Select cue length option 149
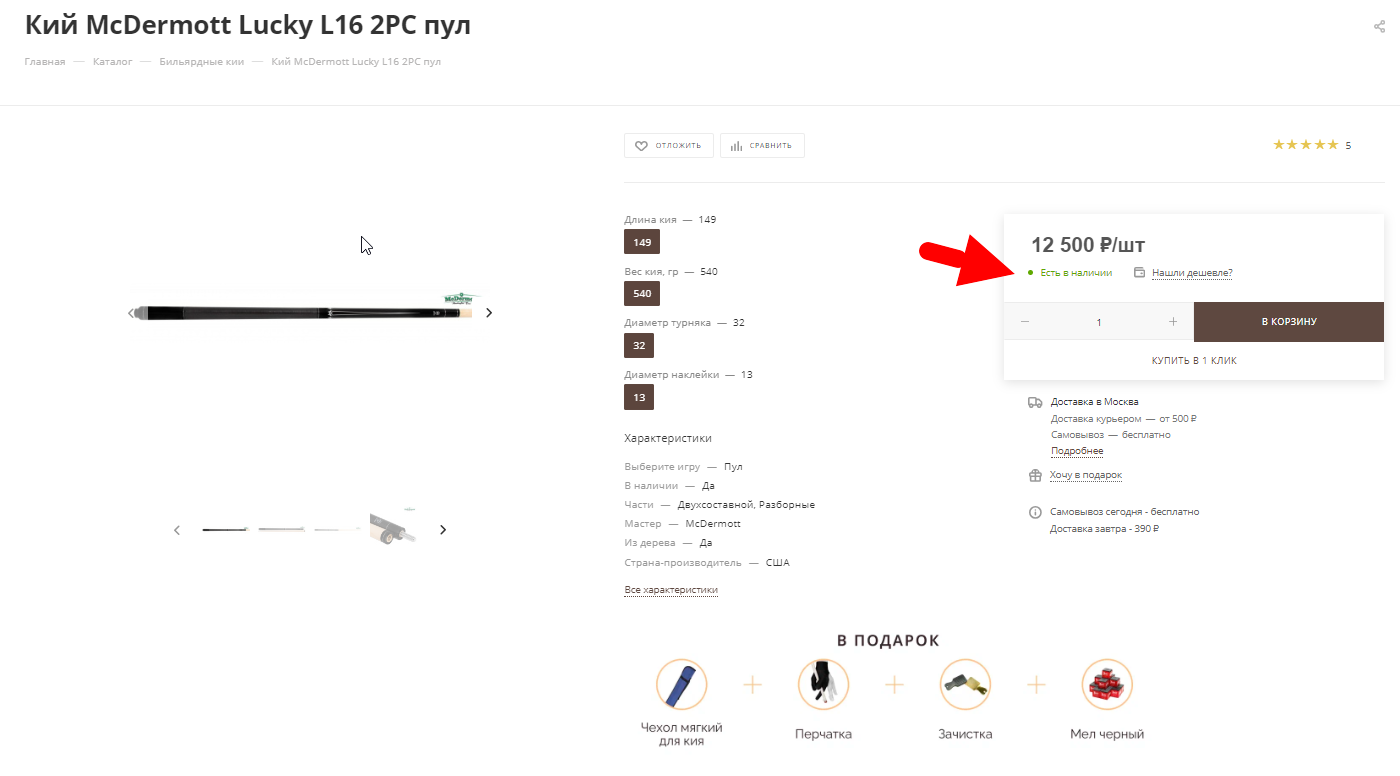This screenshot has height=776, width=1400. pos(642,242)
